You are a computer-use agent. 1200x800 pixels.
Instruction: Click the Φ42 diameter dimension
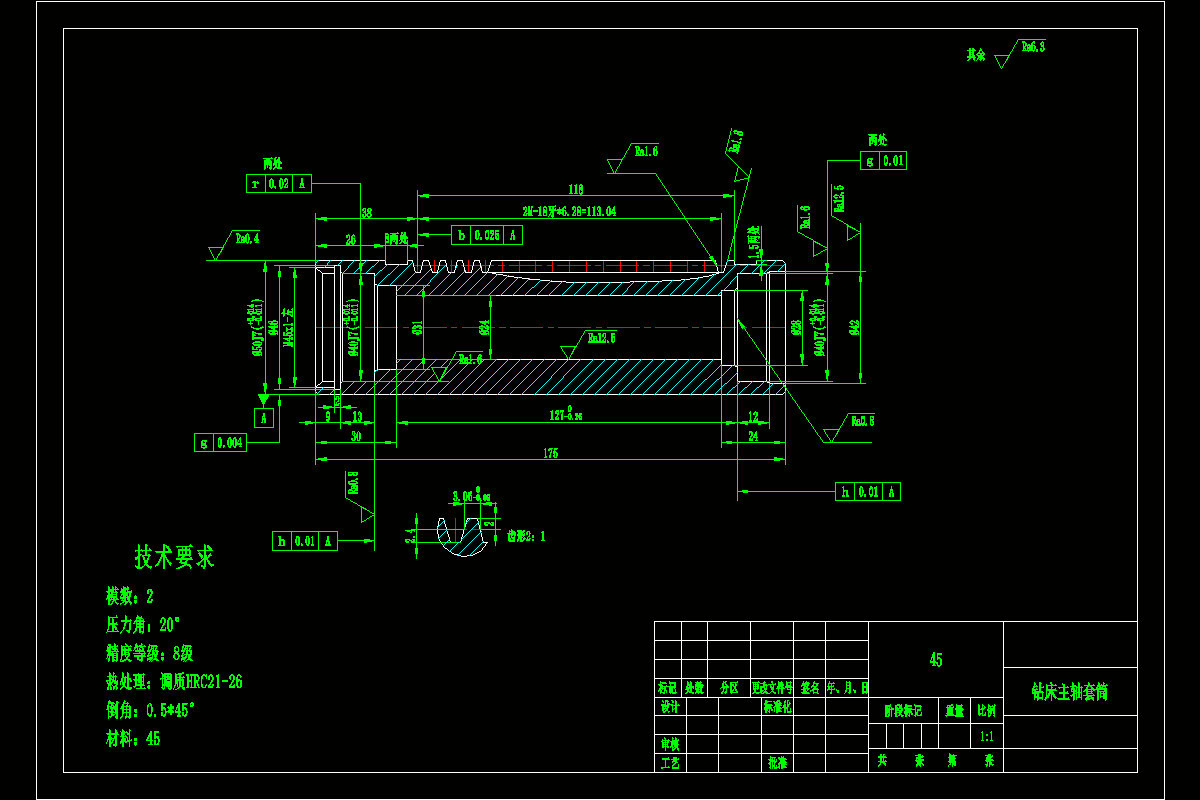pyautogui.click(x=855, y=326)
